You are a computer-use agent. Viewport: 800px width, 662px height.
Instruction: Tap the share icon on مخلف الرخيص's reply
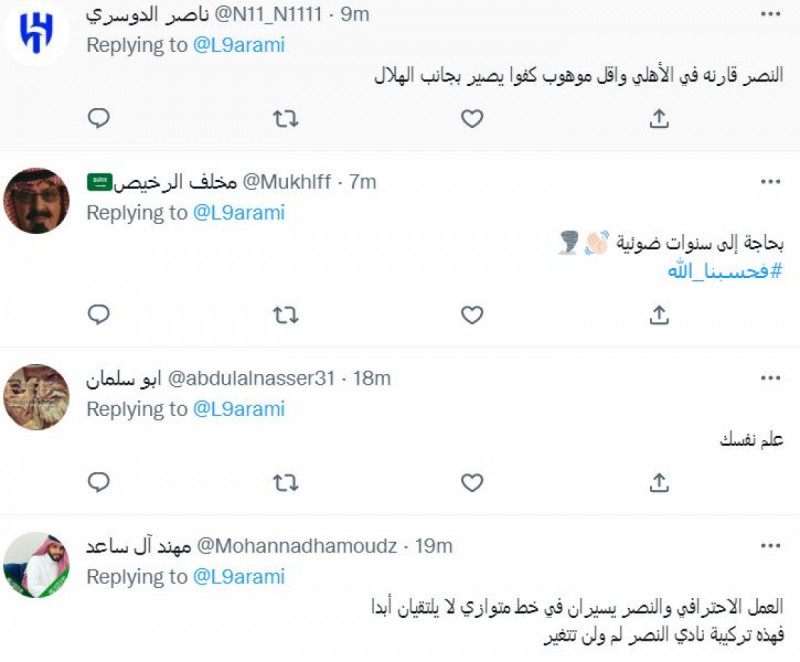[x=657, y=315]
